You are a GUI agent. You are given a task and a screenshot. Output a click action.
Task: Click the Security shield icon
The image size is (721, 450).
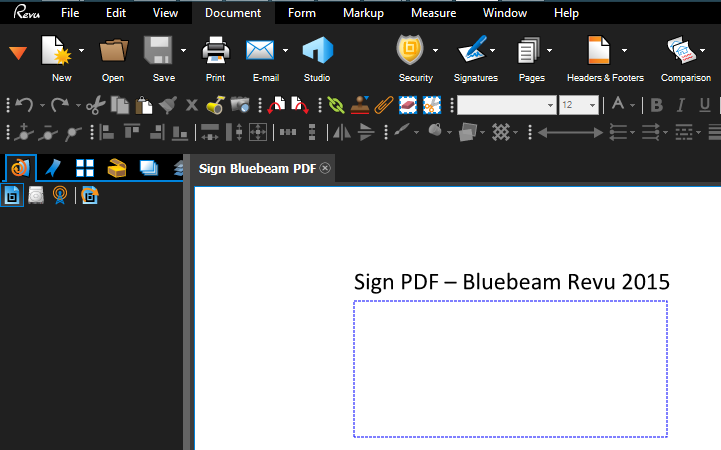(x=410, y=50)
